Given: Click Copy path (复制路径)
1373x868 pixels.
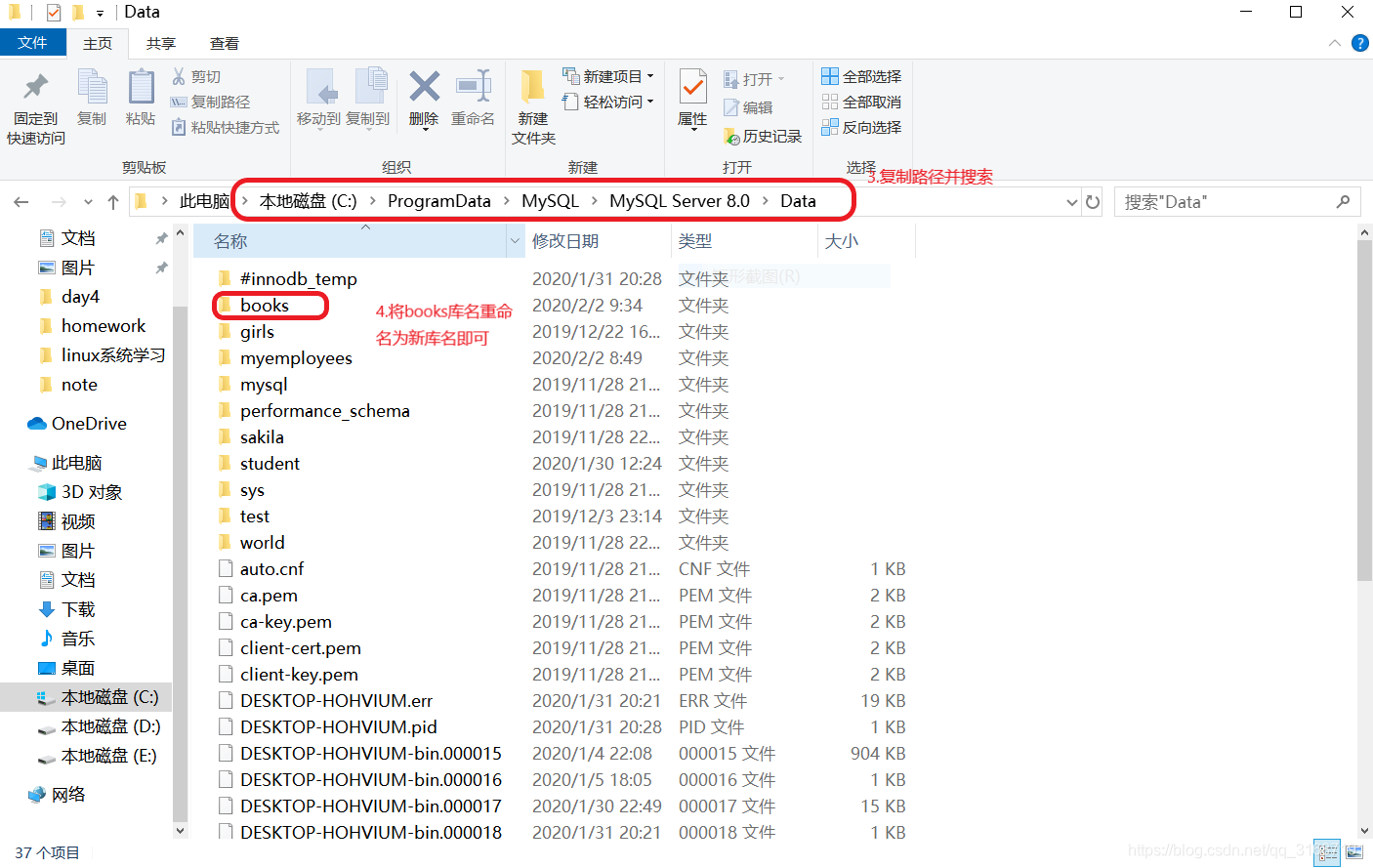Looking at the screenshot, I should (210, 102).
